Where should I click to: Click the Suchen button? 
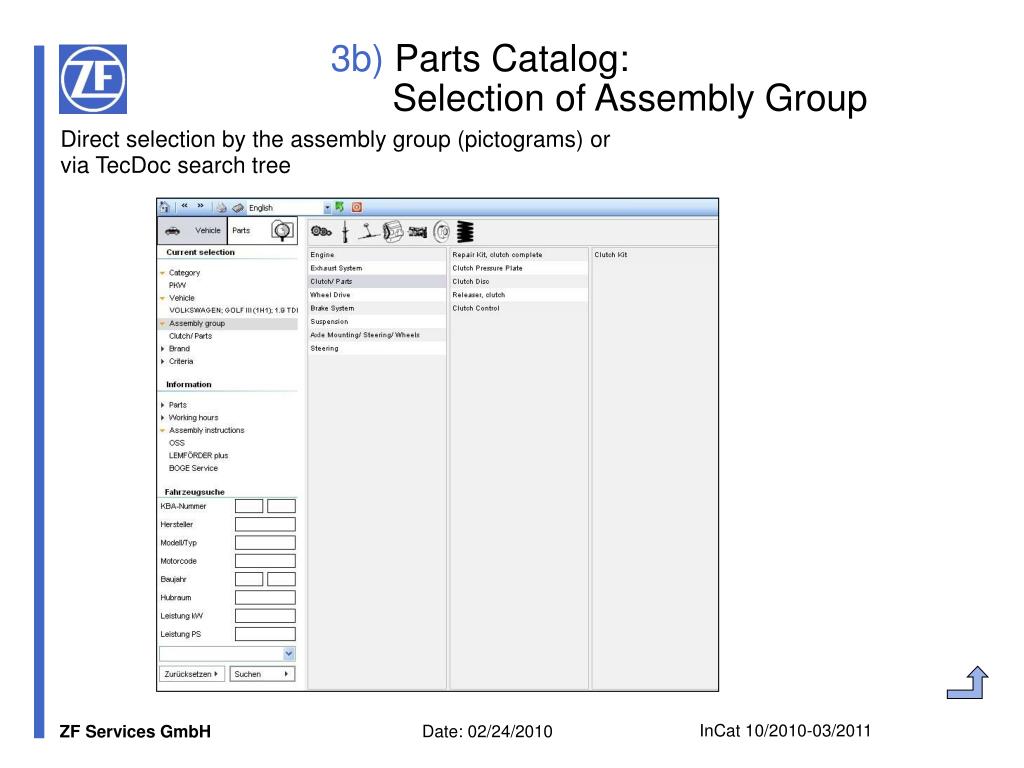(x=262, y=674)
